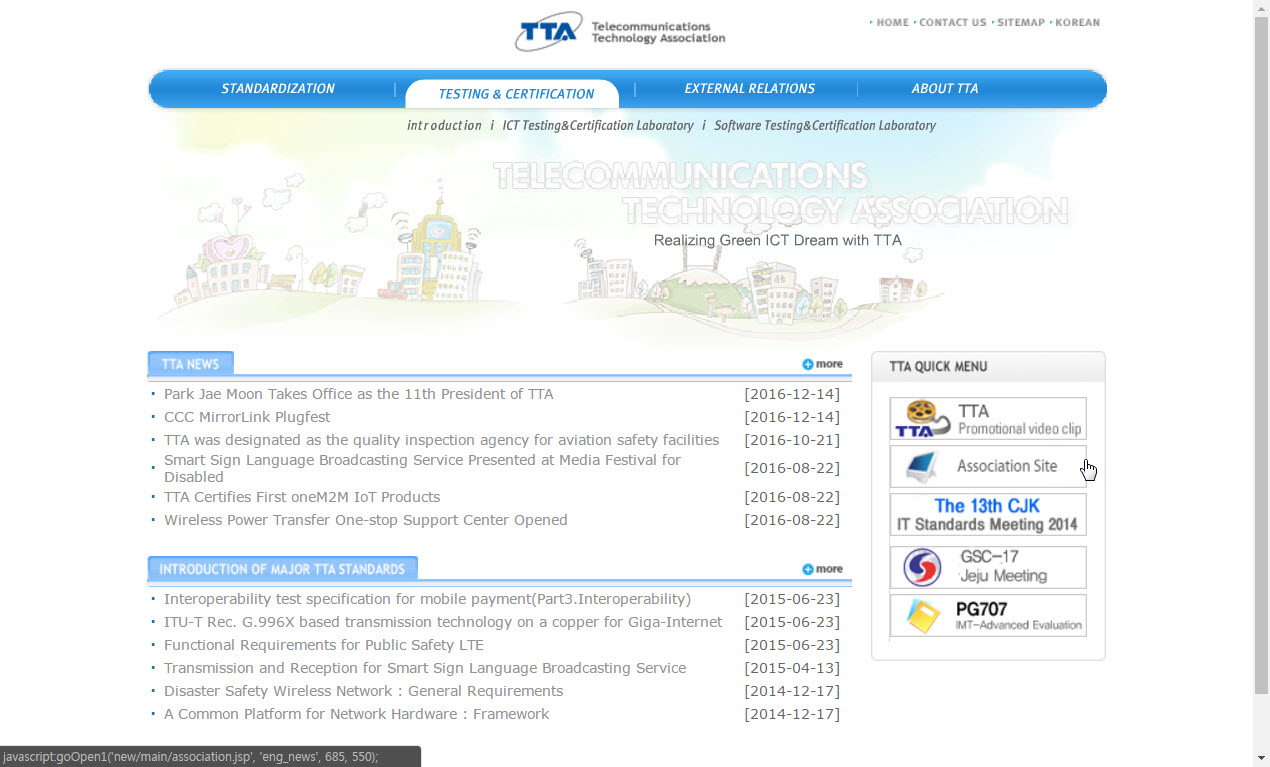Open the About TTA menu
Image resolution: width=1270 pixels, height=767 pixels.
point(944,89)
